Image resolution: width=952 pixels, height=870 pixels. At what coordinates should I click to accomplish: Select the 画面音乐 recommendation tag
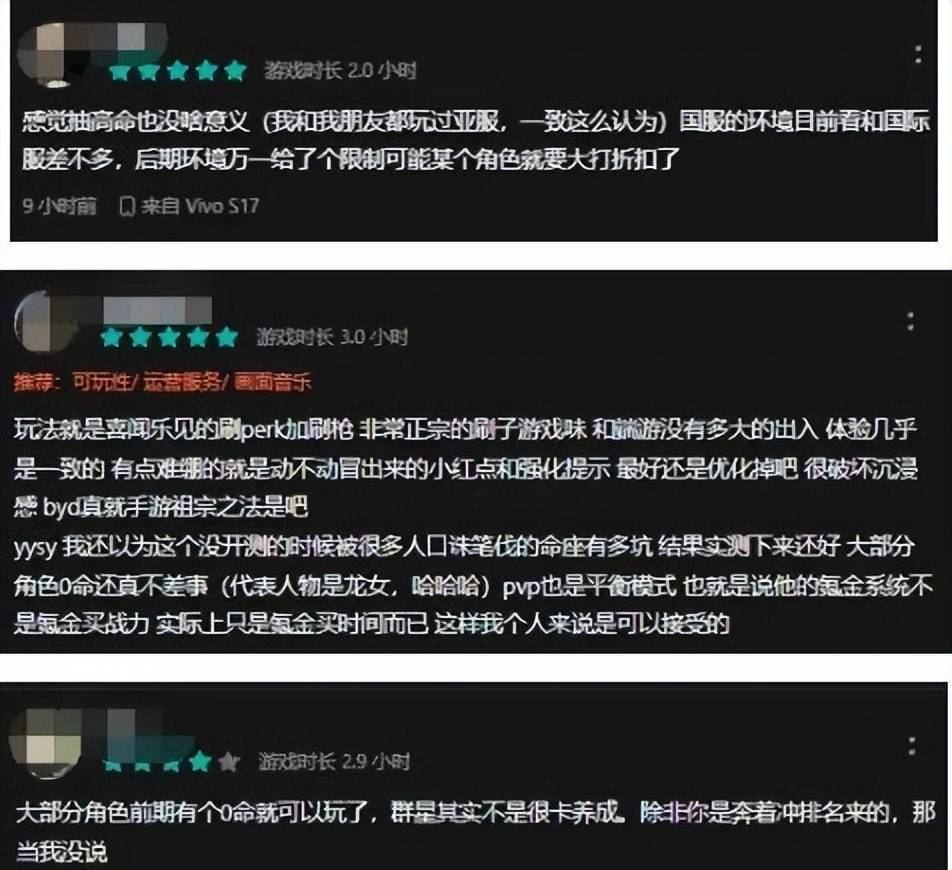(x=272, y=382)
